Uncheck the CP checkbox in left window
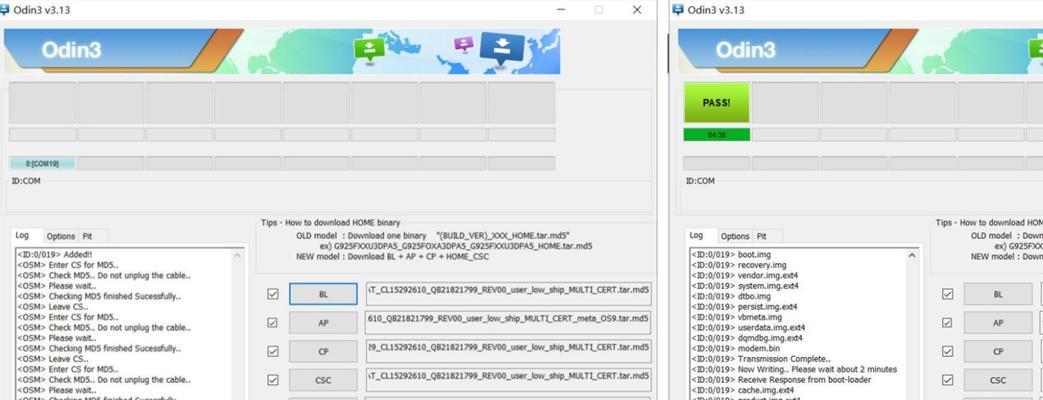Viewport: 1043px width, 400px height. (x=273, y=351)
